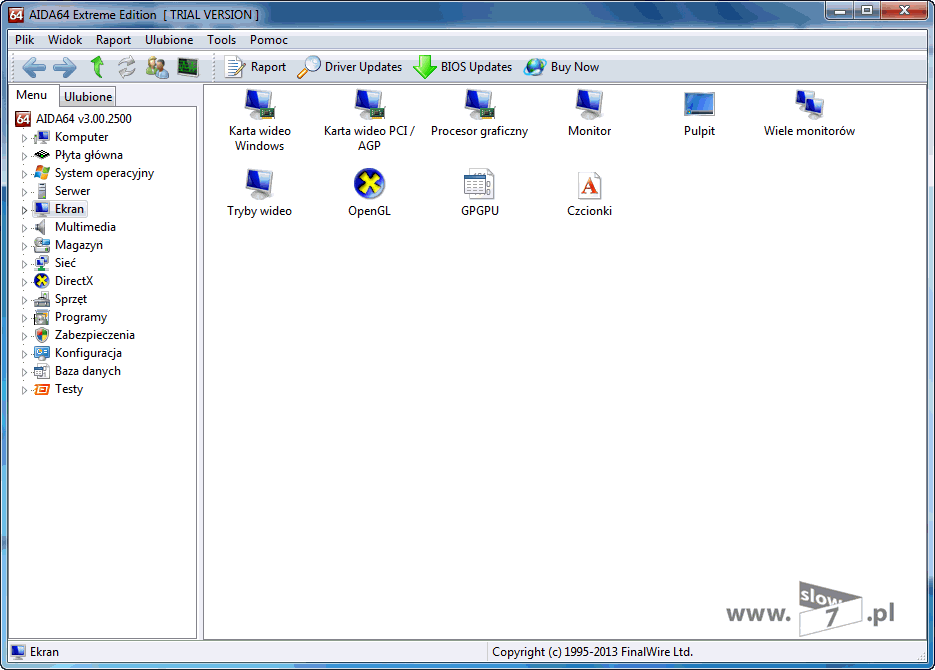This screenshot has width=935, height=670.
Task: Select System operacyjny in the tree
Action: click(x=104, y=173)
